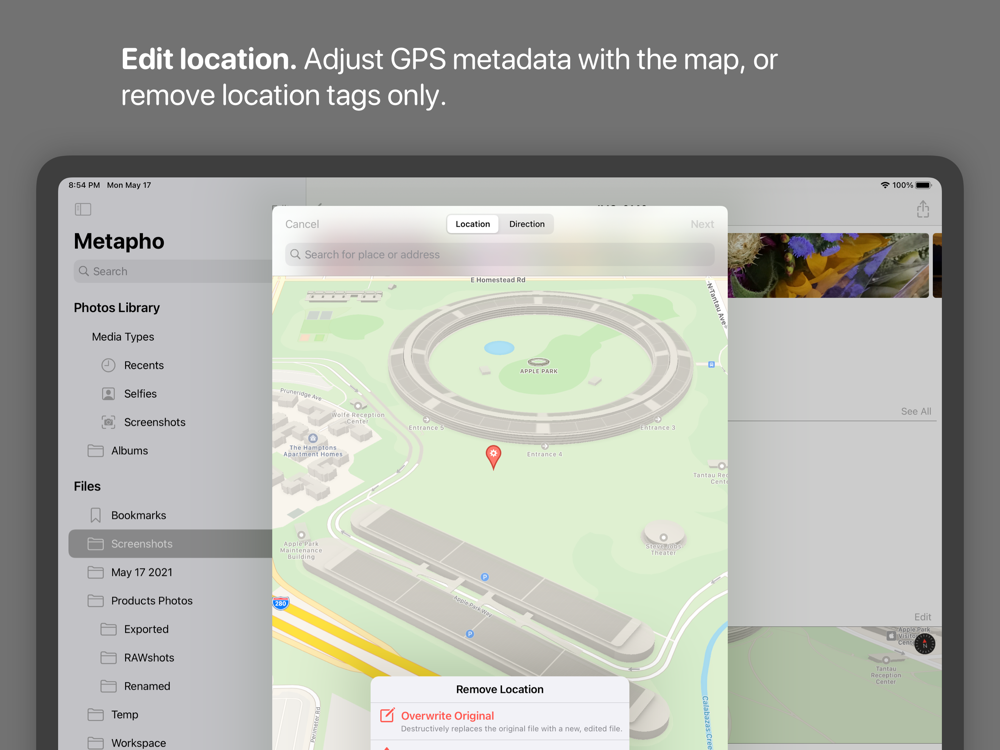Click the 'Wolfe Reception Center' map label

358,418
